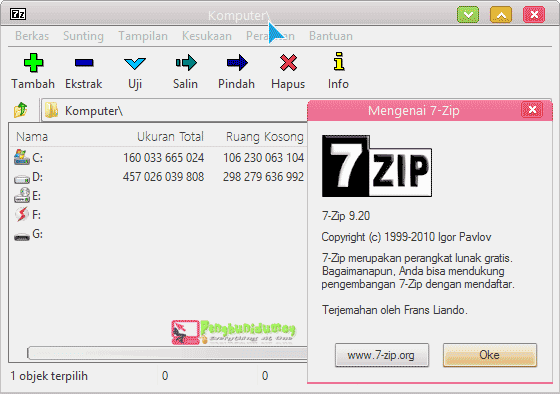Screen dimensions: 560x394
Task: Choose the Pindah move arrow icon
Action: (x=237, y=63)
